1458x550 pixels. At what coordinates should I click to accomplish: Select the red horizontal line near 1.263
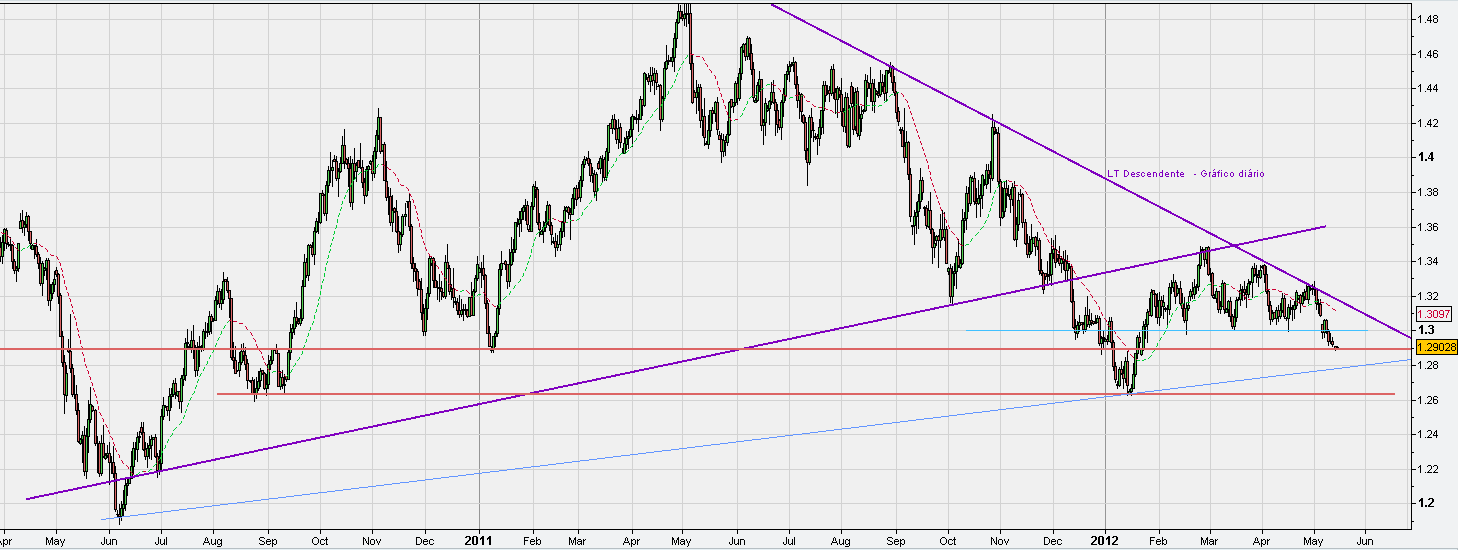tap(806, 394)
